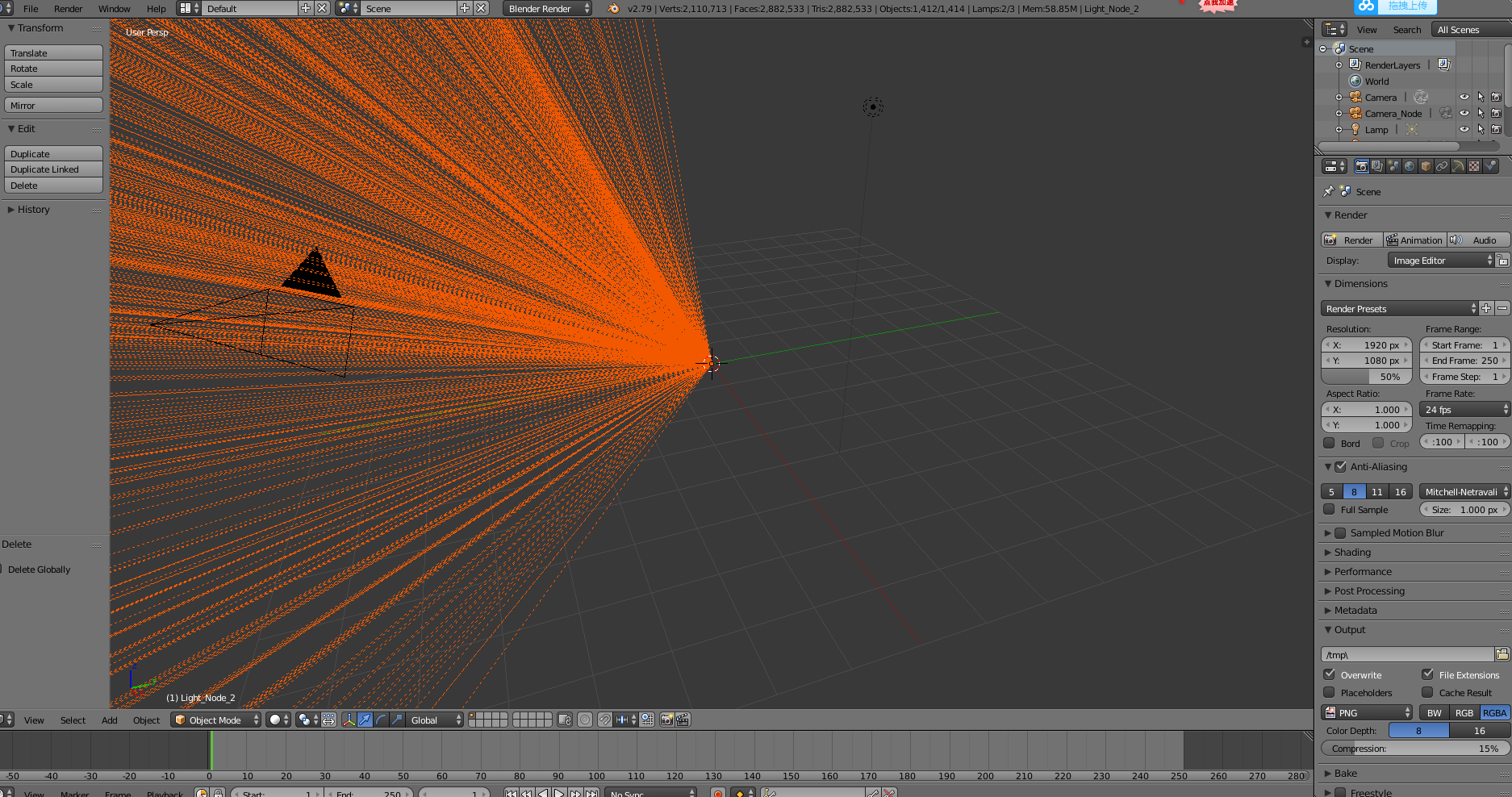Viewport: 1512px width, 797px height.
Task: Select the rotate manipulator arc icon
Action: pos(381,720)
